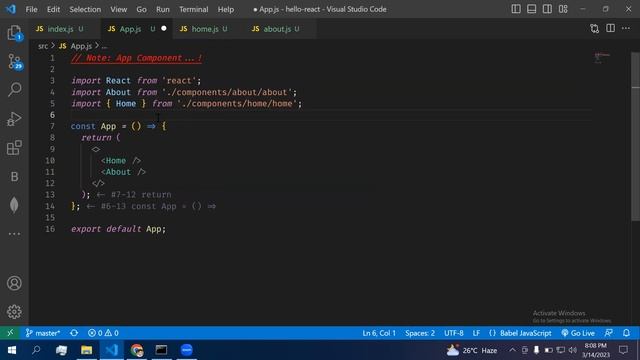The height and width of the screenshot is (360, 640).
Task: Open the View menu
Action: [x=118, y=9]
